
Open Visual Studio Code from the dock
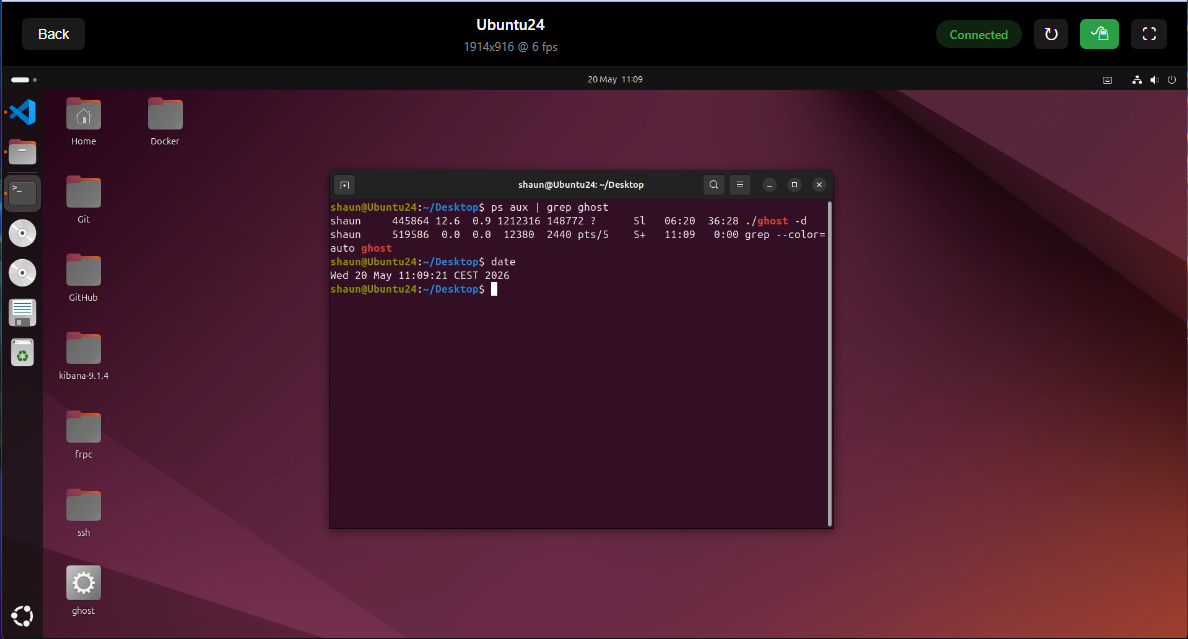click(x=23, y=112)
